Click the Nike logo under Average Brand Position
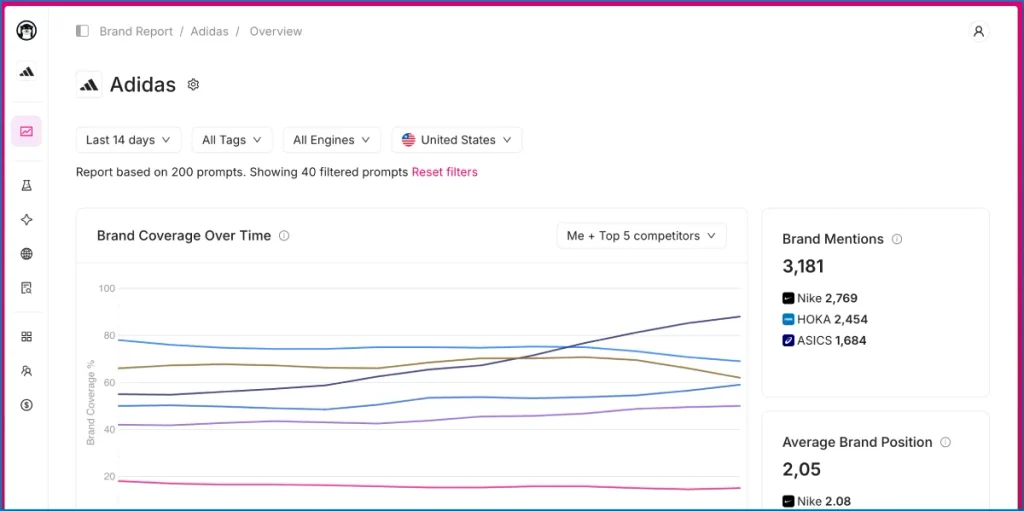The height and width of the screenshot is (511, 1024). coord(788,502)
